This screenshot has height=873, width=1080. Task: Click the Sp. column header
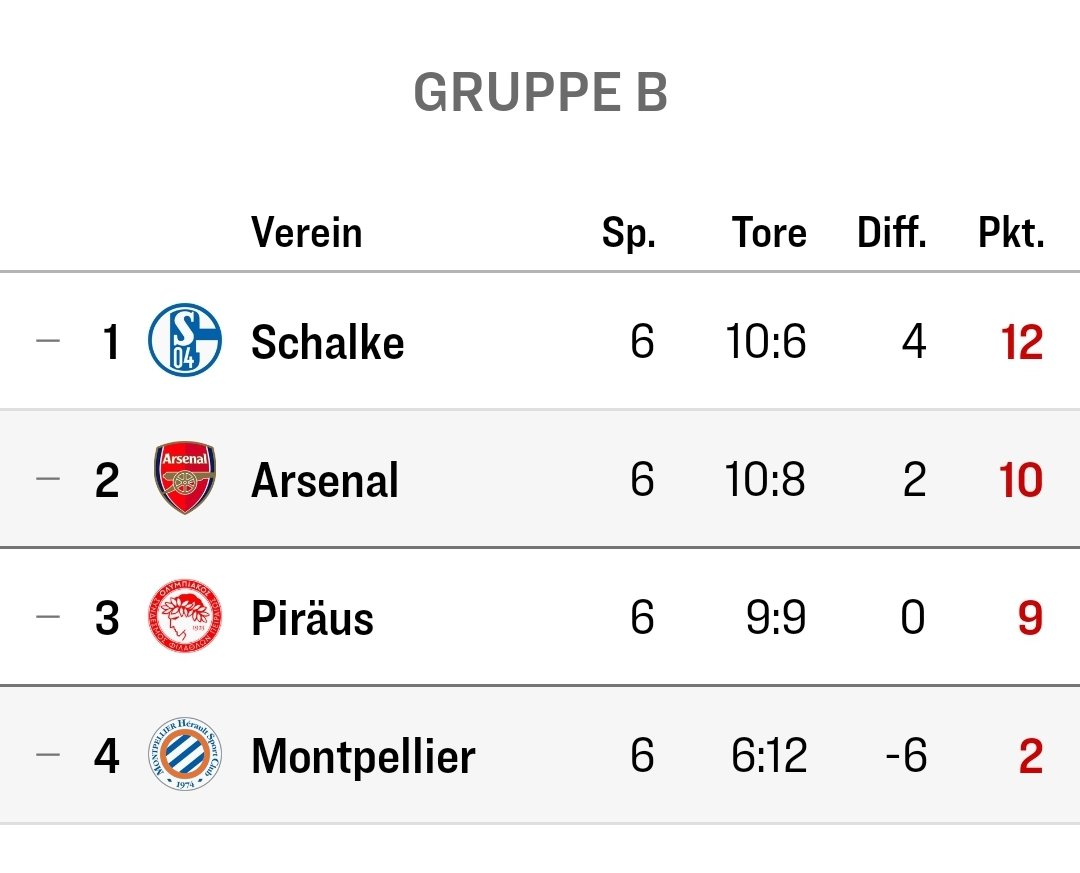(x=628, y=234)
